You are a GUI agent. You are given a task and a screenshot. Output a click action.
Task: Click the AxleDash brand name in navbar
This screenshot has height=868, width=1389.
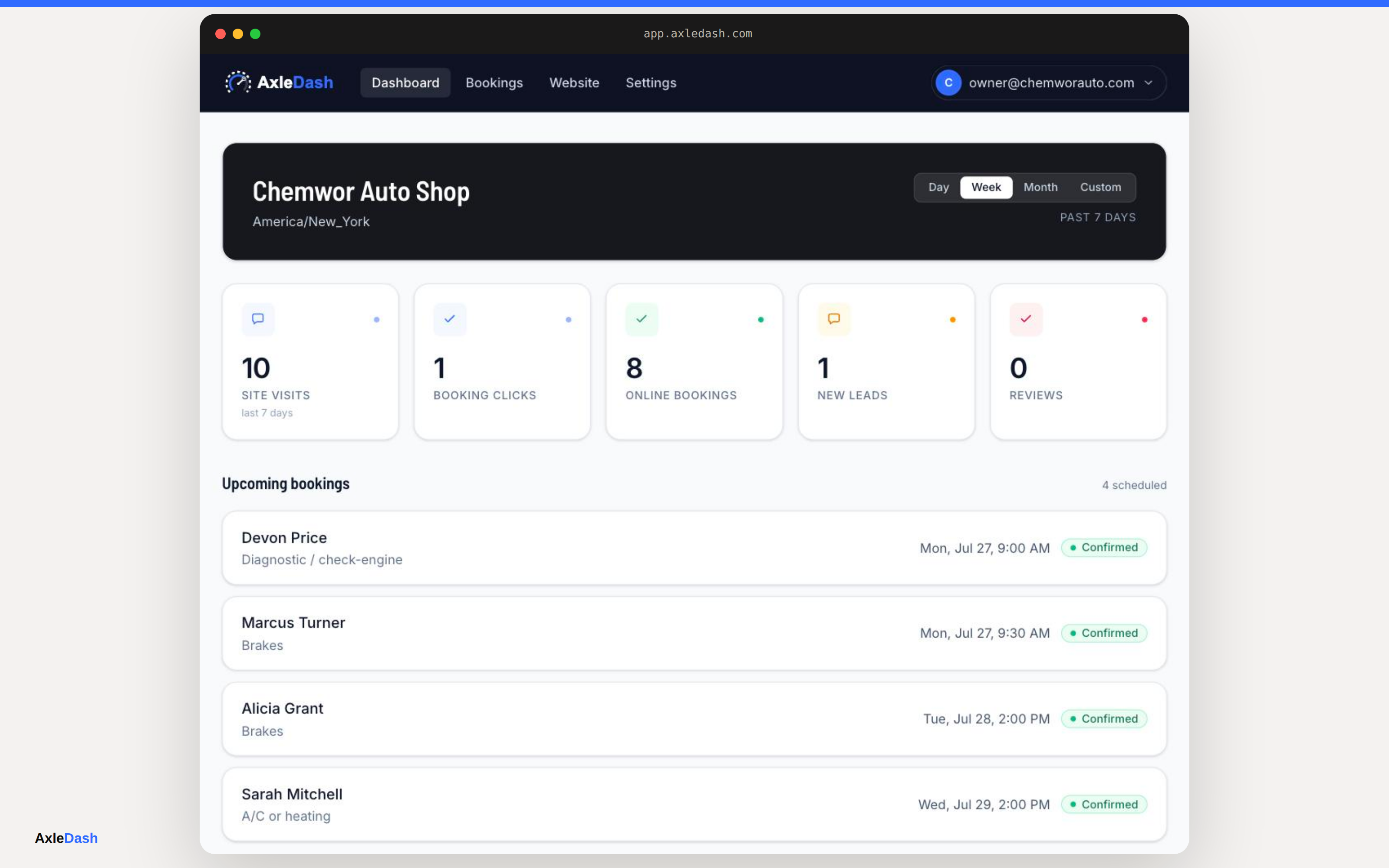point(295,82)
